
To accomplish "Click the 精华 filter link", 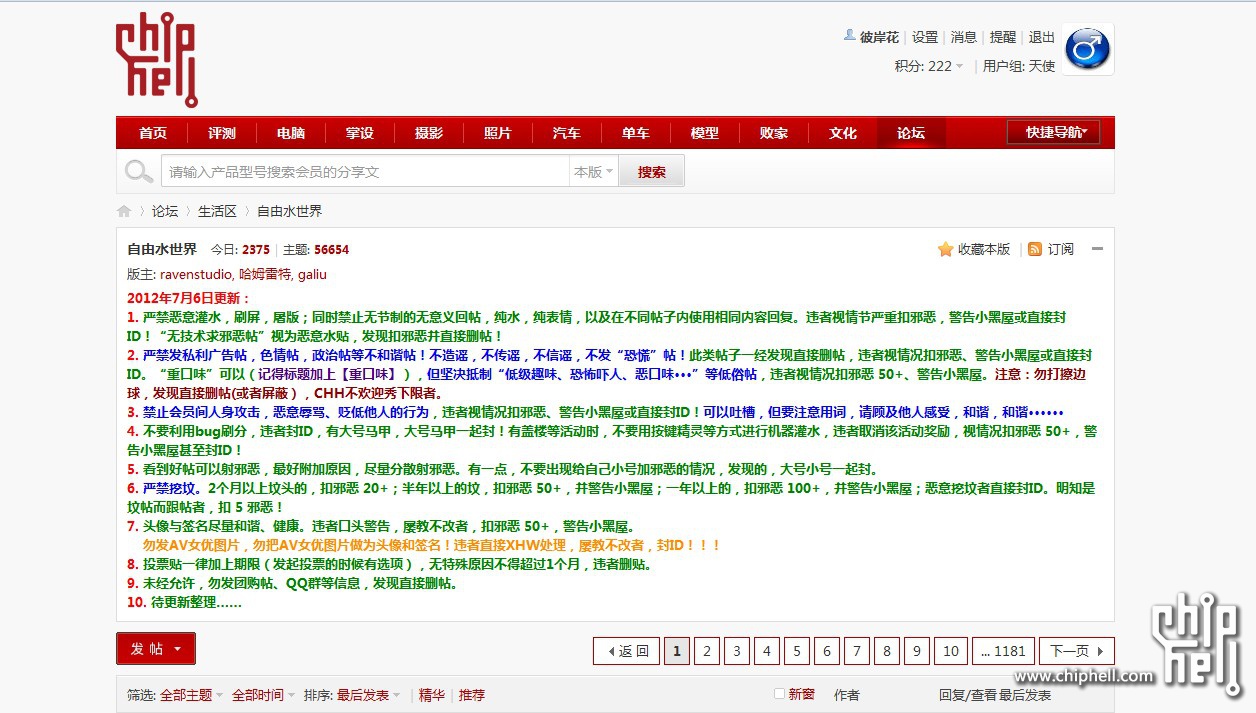I will pos(431,695).
